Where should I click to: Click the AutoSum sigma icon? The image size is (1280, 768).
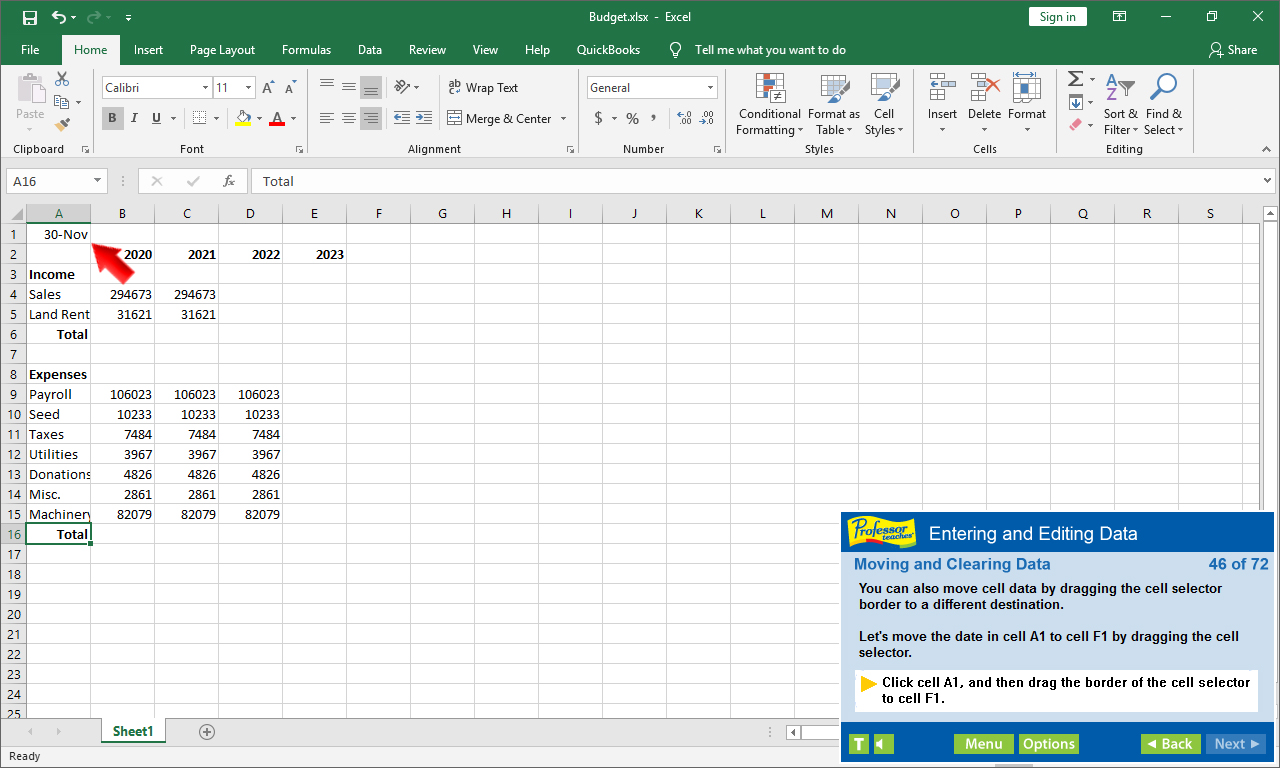[x=1075, y=79]
